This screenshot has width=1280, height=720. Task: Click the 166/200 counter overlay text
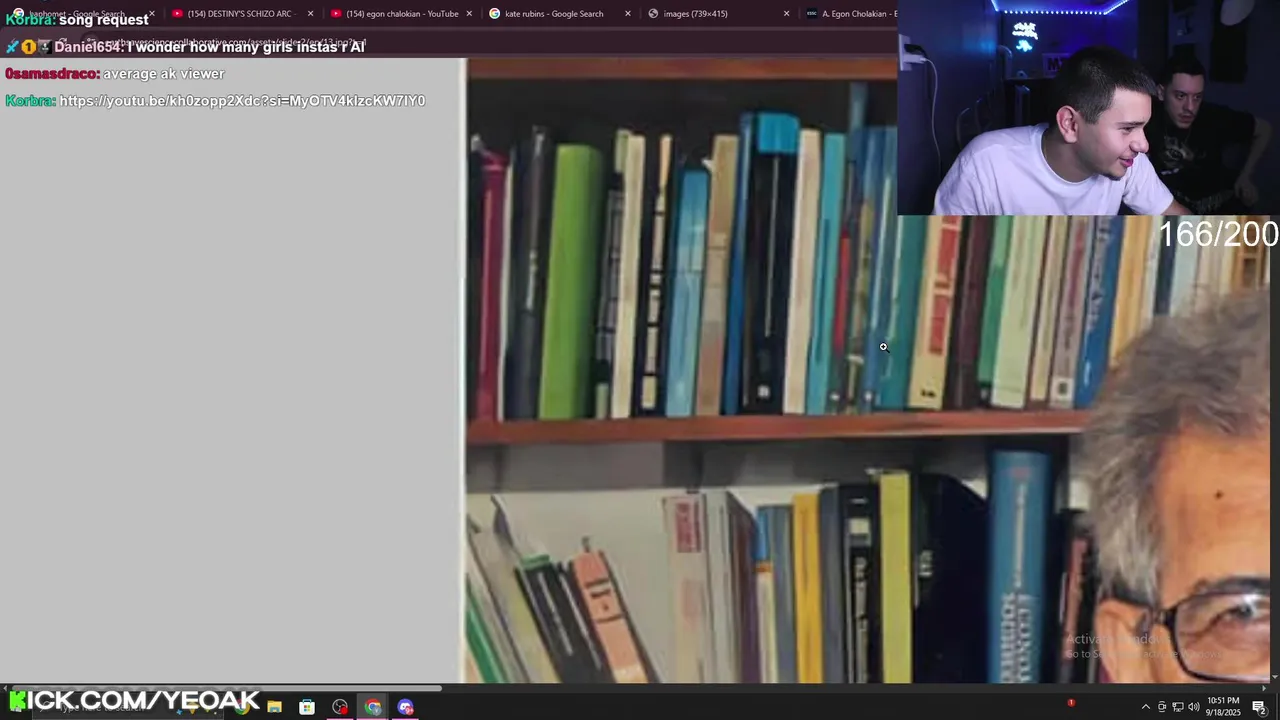point(1218,234)
